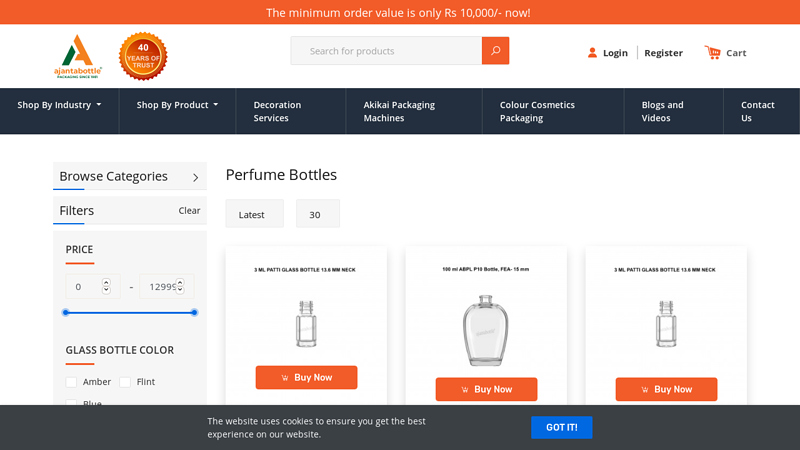This screenshot has height=450, width=800.
Task: Open the Decoration Services menu item
Action: (277, 111)
